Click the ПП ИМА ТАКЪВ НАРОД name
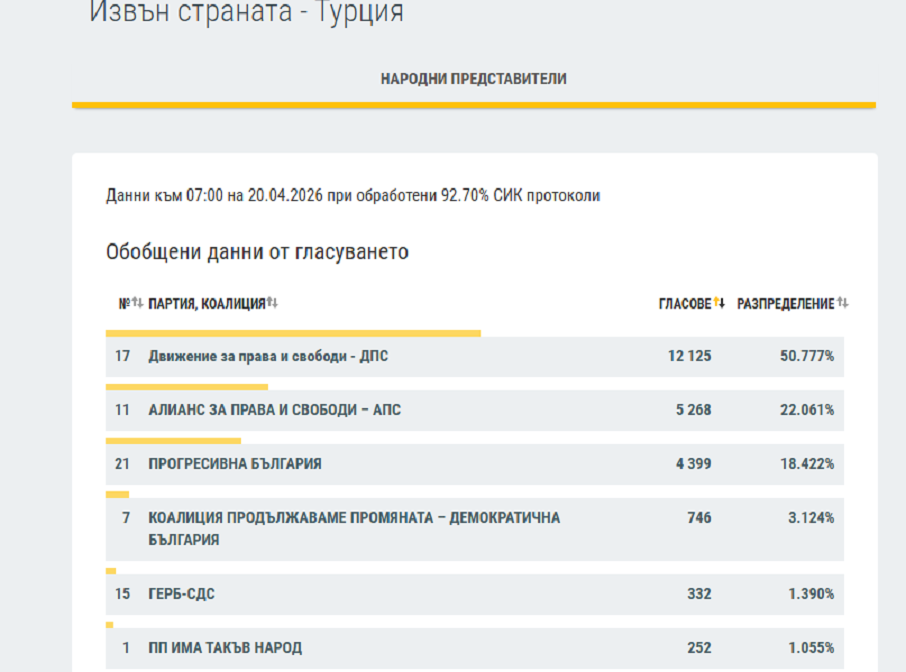This screenshot has height=672, width=906. 225,648
